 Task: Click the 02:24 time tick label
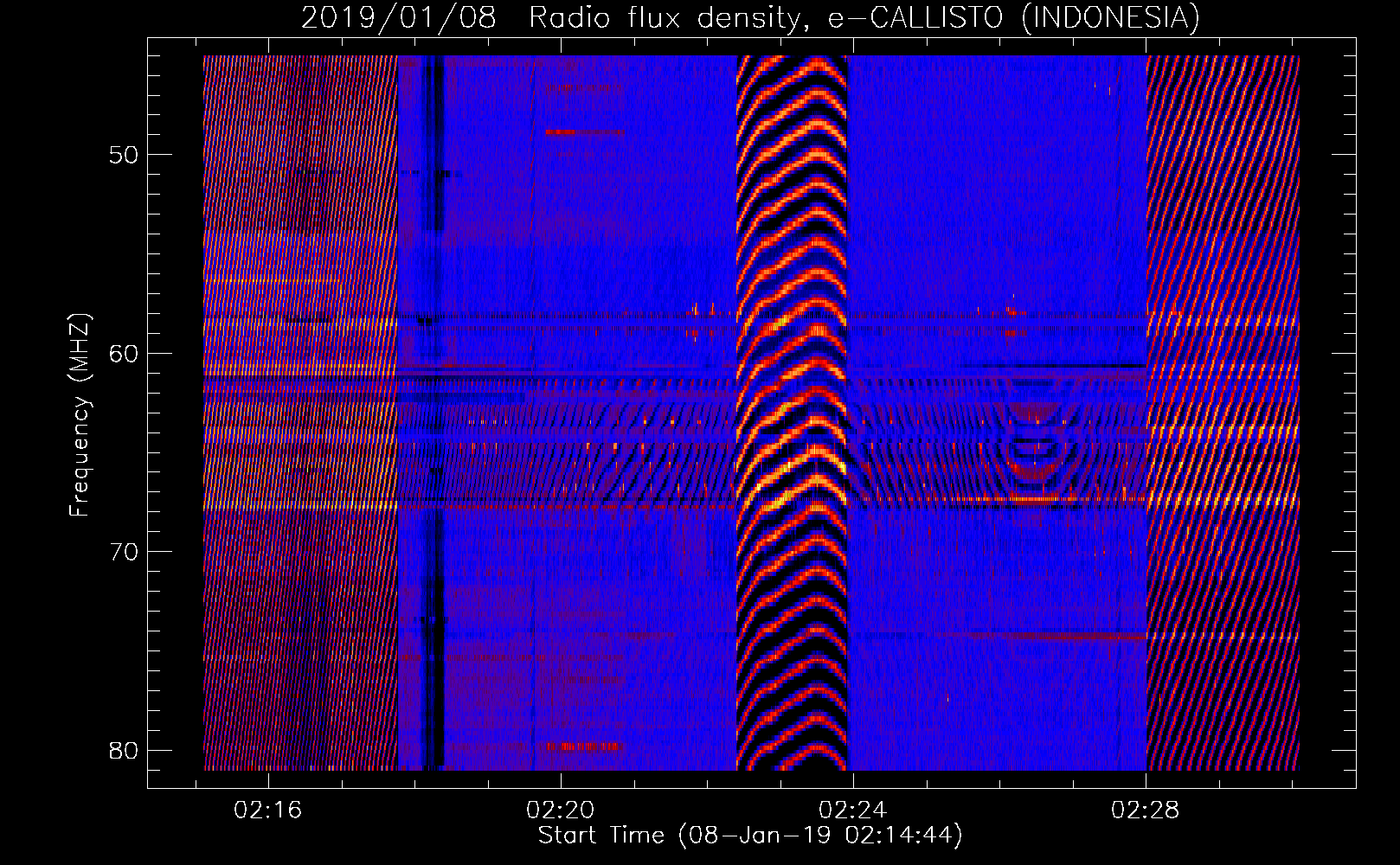point(853,811)
